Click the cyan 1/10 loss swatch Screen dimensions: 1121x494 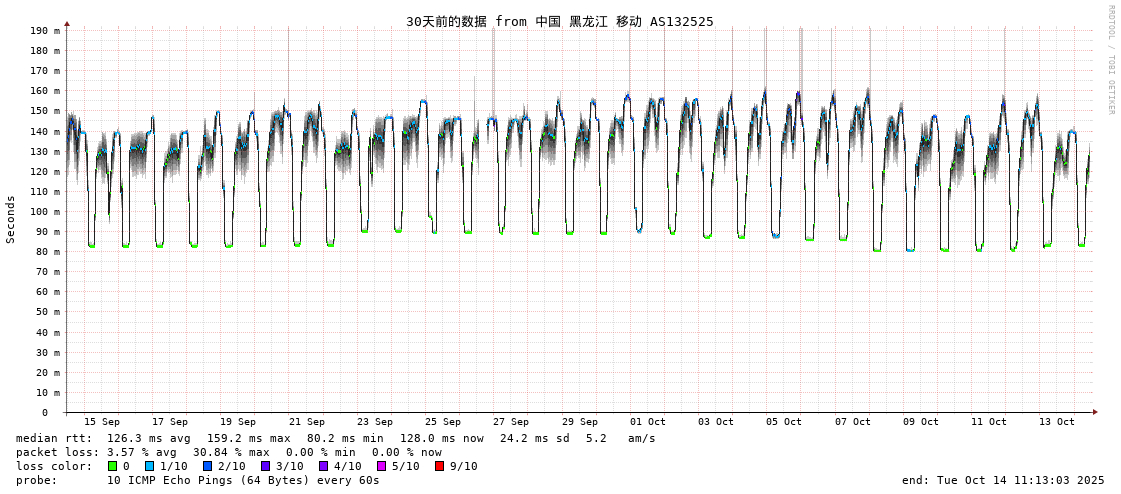tap(149, 466)
